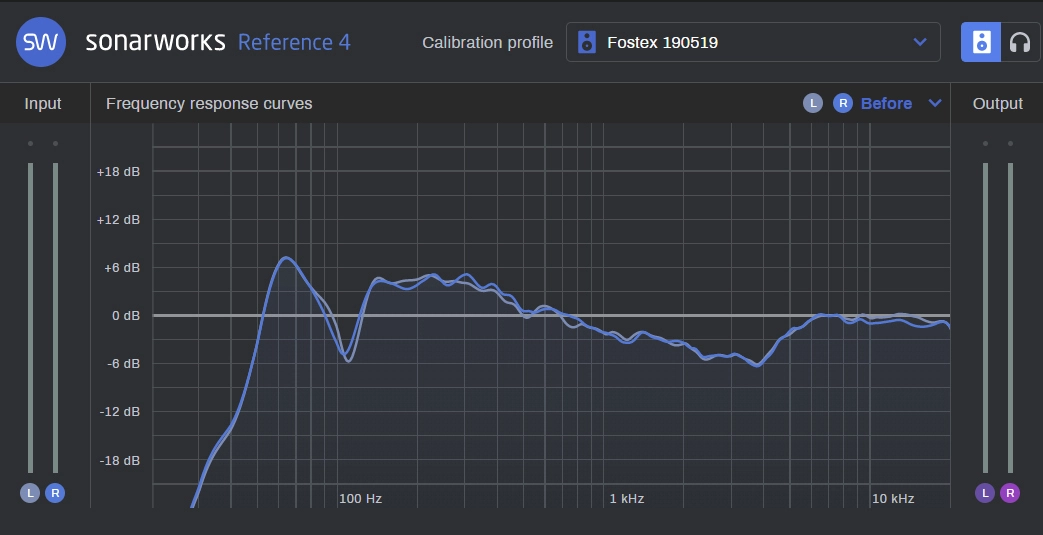Viewport: 1043px width, 535px height.
Task: Click the round SW logo icon
Action: (41, 42)
